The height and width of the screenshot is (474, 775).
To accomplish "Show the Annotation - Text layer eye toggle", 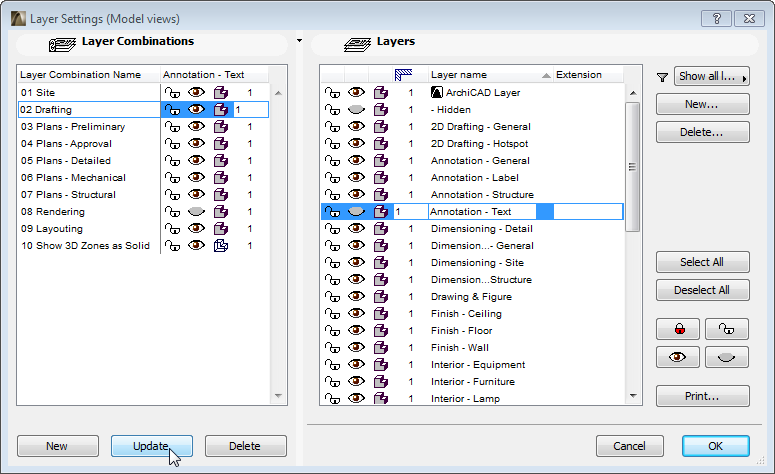I will [x=356, y=212].
